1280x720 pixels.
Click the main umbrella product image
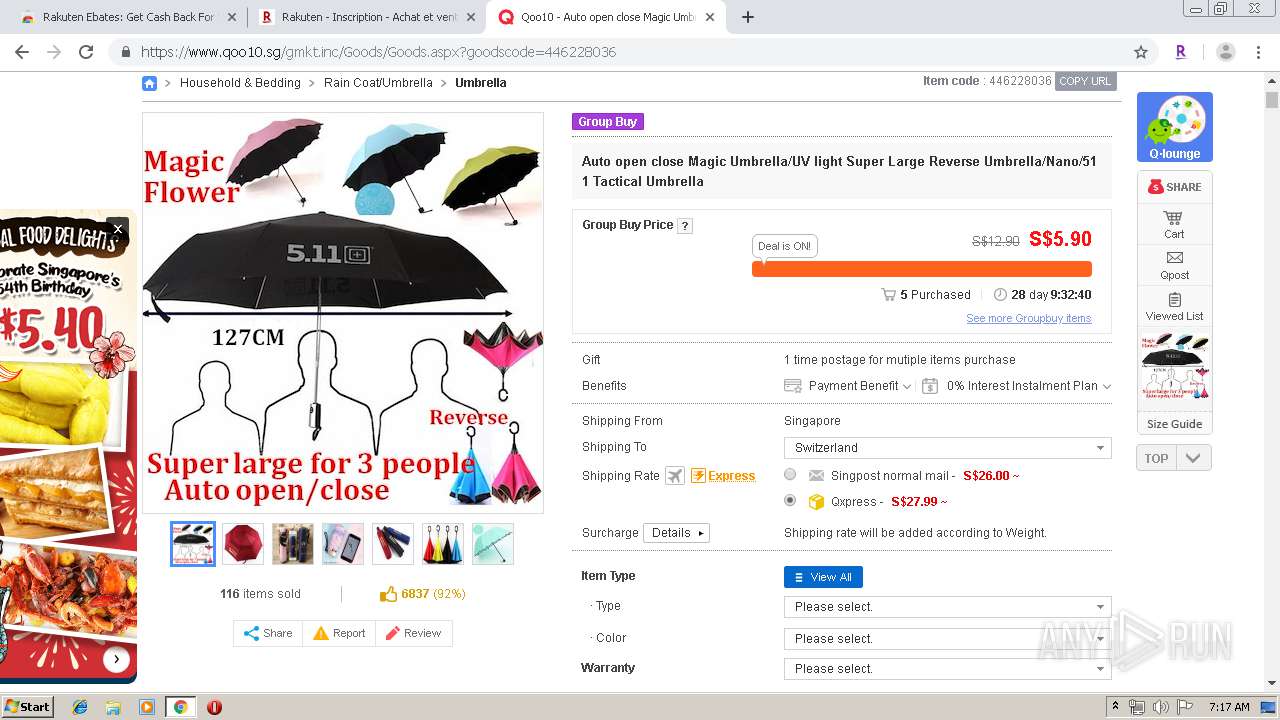343,313
